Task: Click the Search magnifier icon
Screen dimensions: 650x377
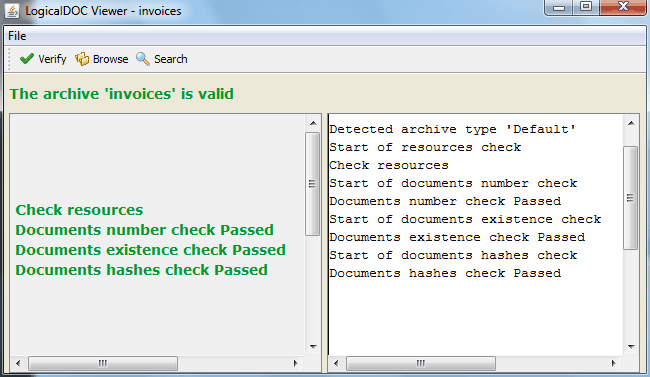Action: coord(143,59)
